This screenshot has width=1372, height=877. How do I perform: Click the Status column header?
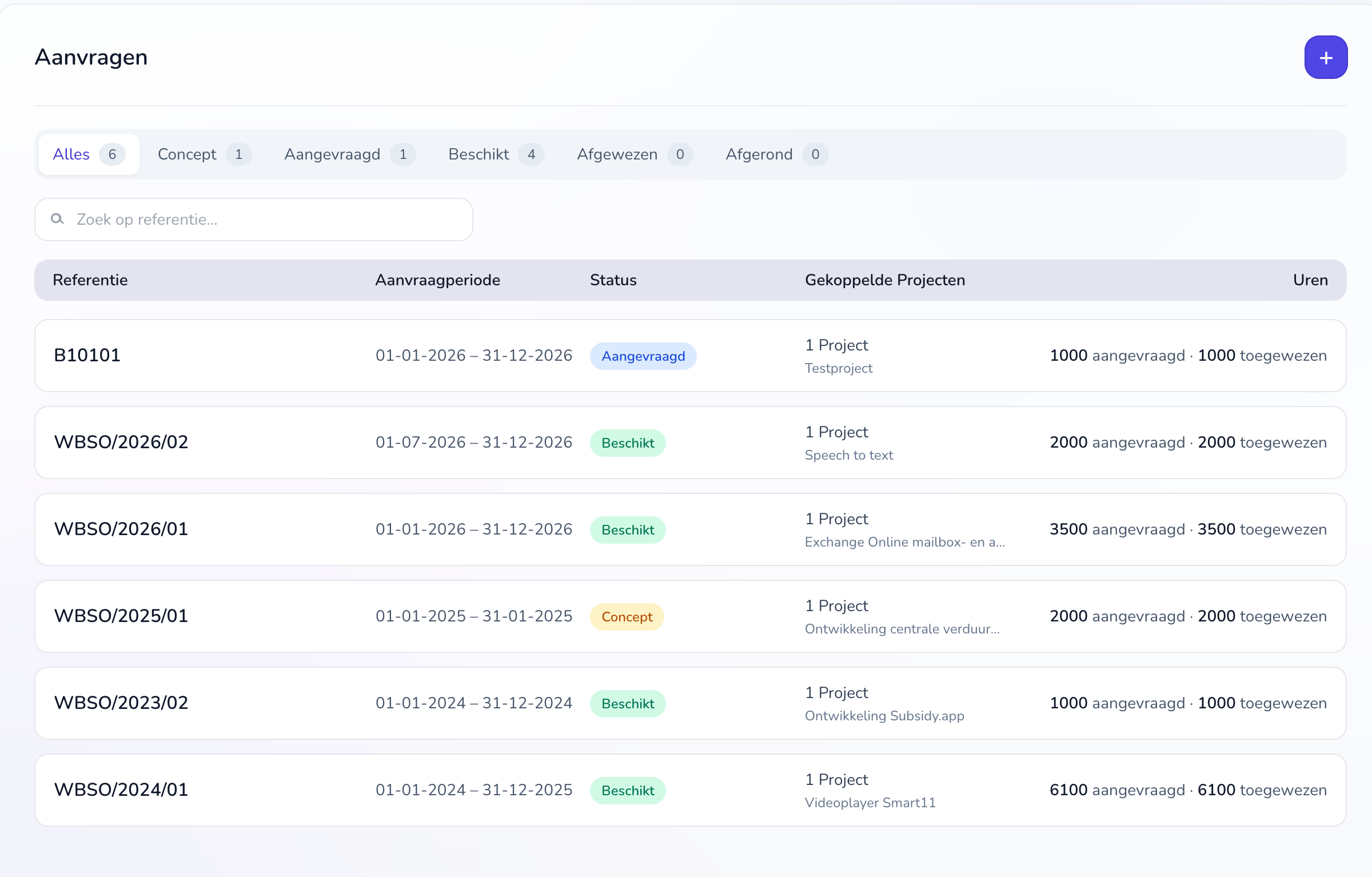(613, 280)
